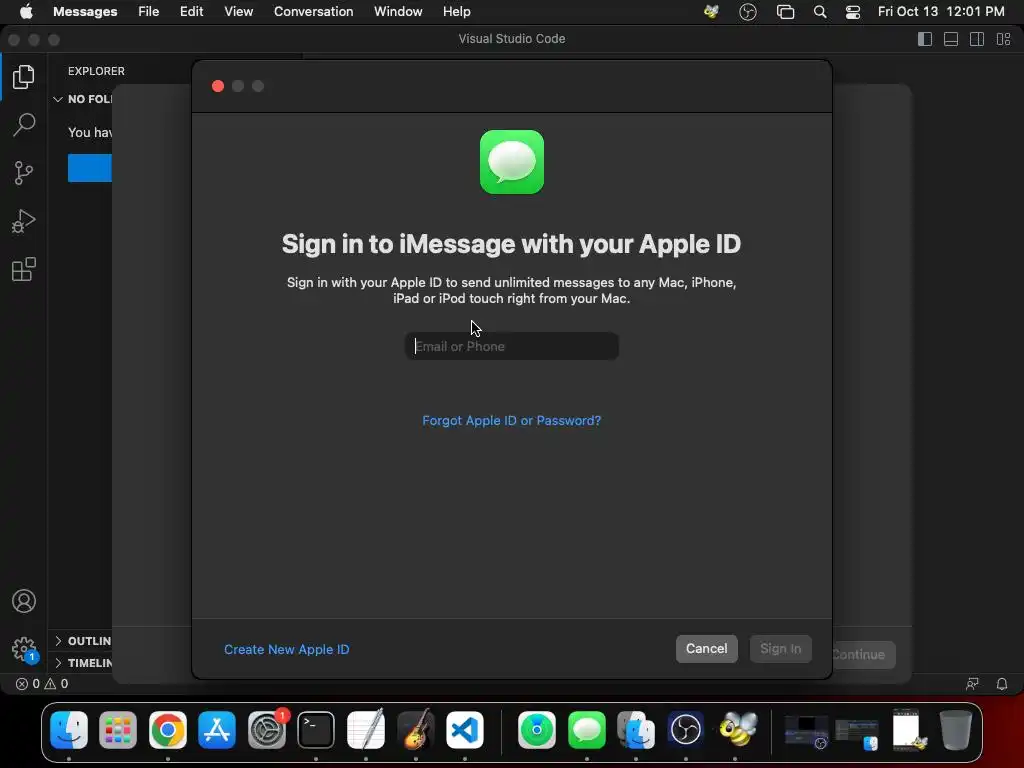This screenshot has width=1024, height=768.
Task: Open Migration Assistant from the Dock
Action: (636, 729)
